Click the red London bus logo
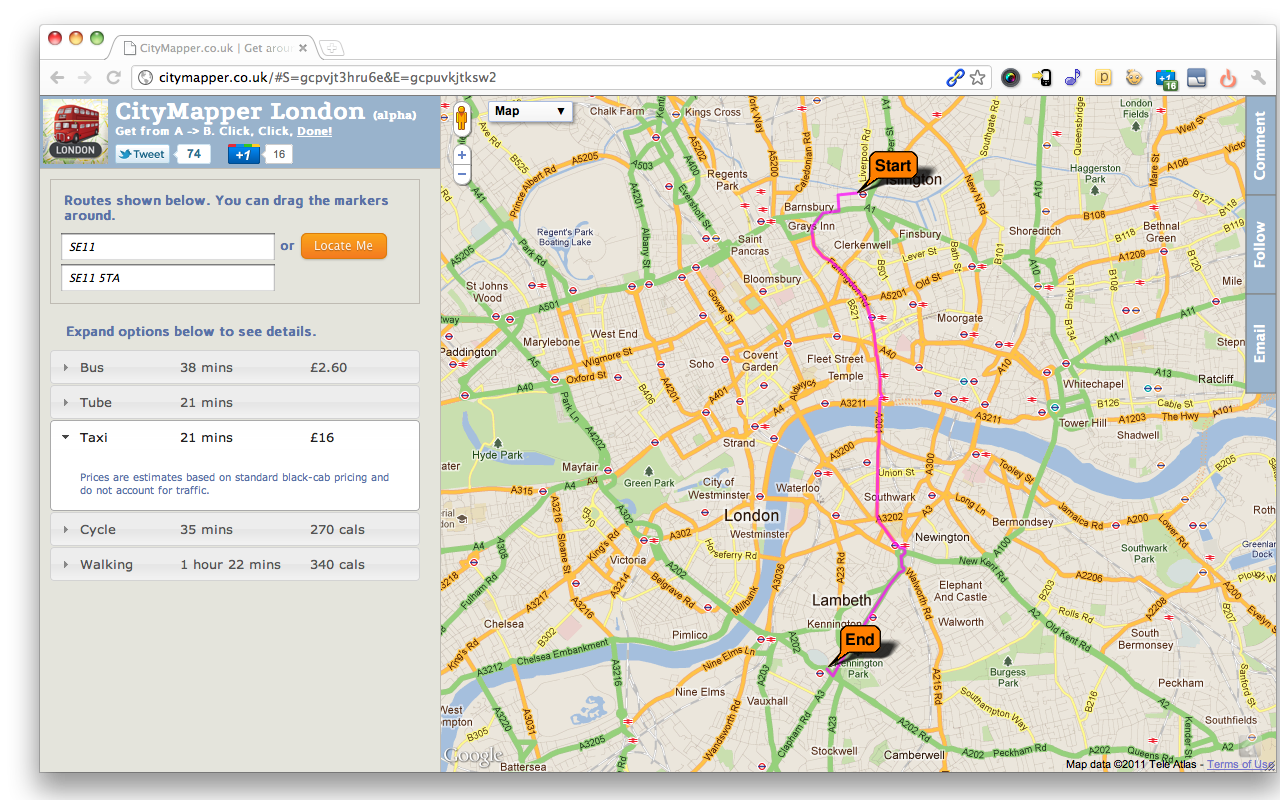The image size is (1280, 800). pos(77,131)
